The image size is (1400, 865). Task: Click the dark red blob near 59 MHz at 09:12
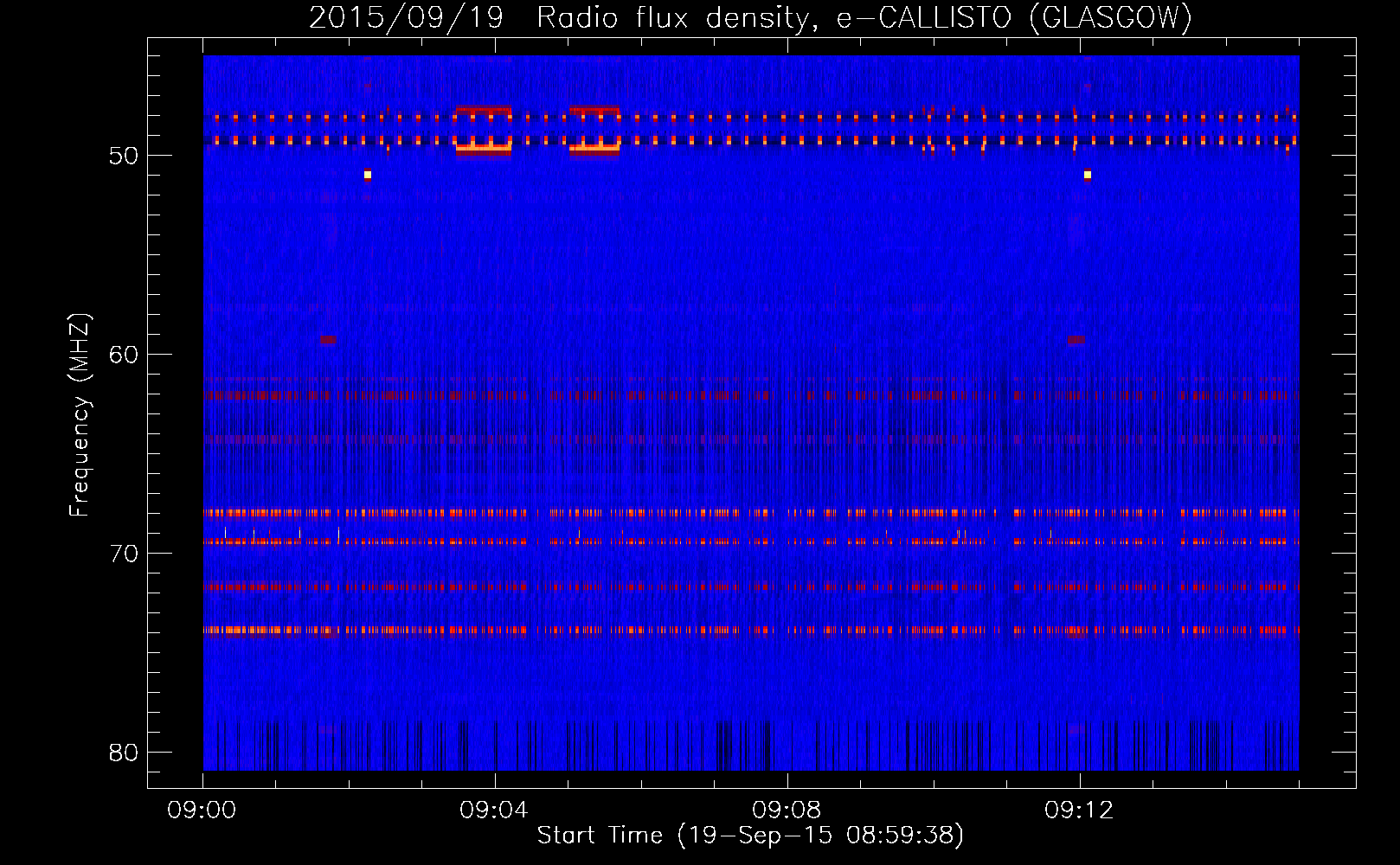pyautogui.click(x=1076, y=340)
